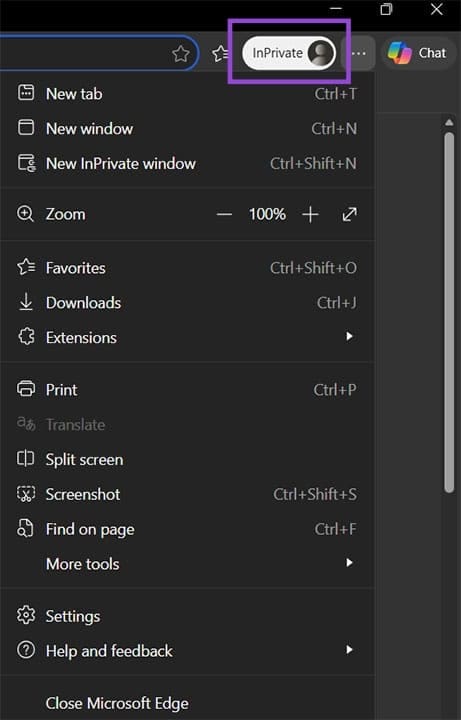461x720 pixels.
Task: Open the favorites list toolbar icon
Action: (x=220, y=54)
